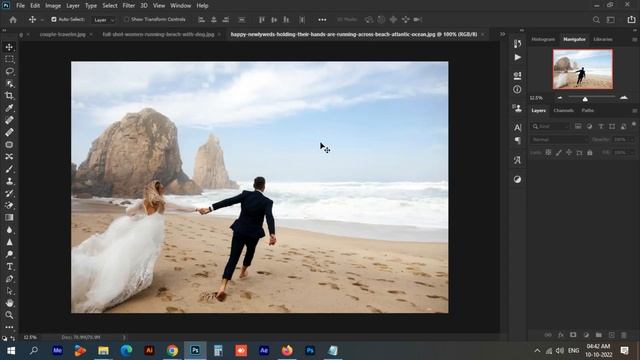Select the Zoom tool
This screenshot has width=640, height=360.
pyautogui.click(x=9, y=315)
